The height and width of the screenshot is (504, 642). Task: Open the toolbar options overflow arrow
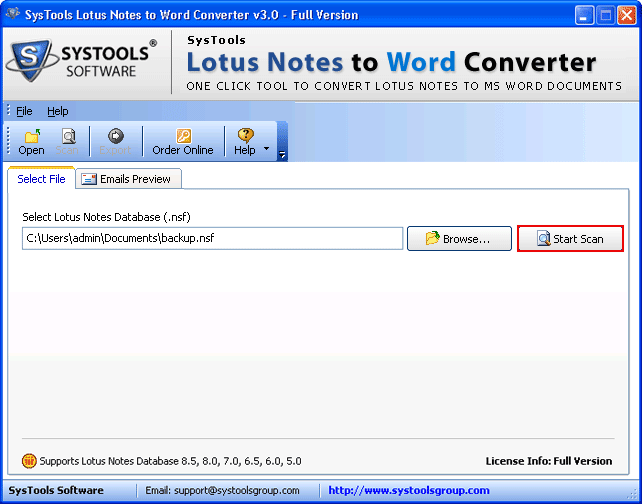tap(282, 154)
